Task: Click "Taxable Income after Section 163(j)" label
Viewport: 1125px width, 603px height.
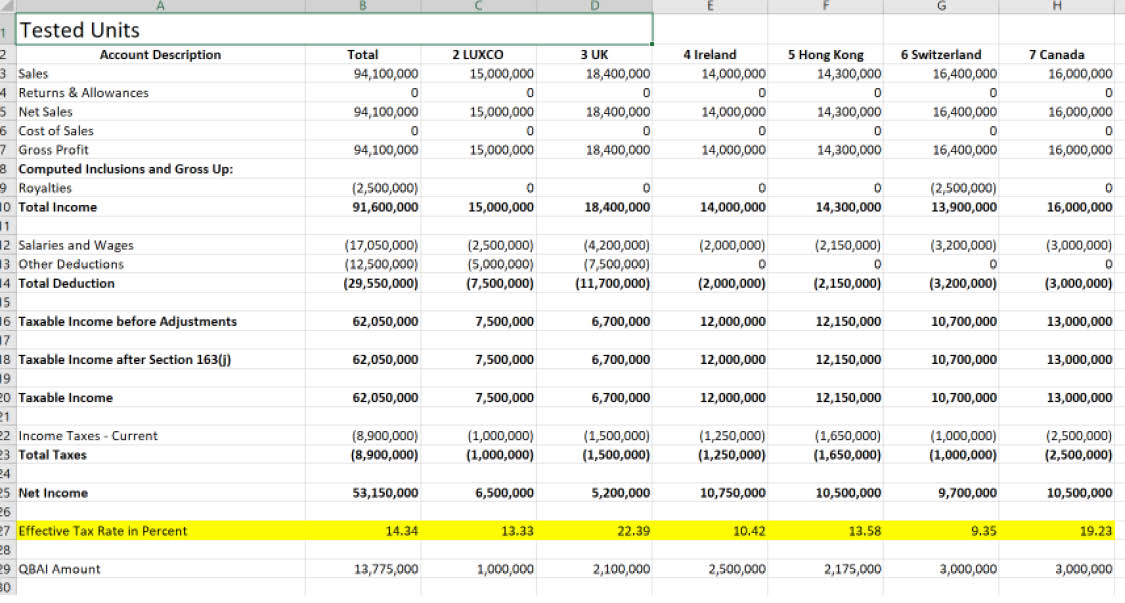Action: [x=160, y=359]
